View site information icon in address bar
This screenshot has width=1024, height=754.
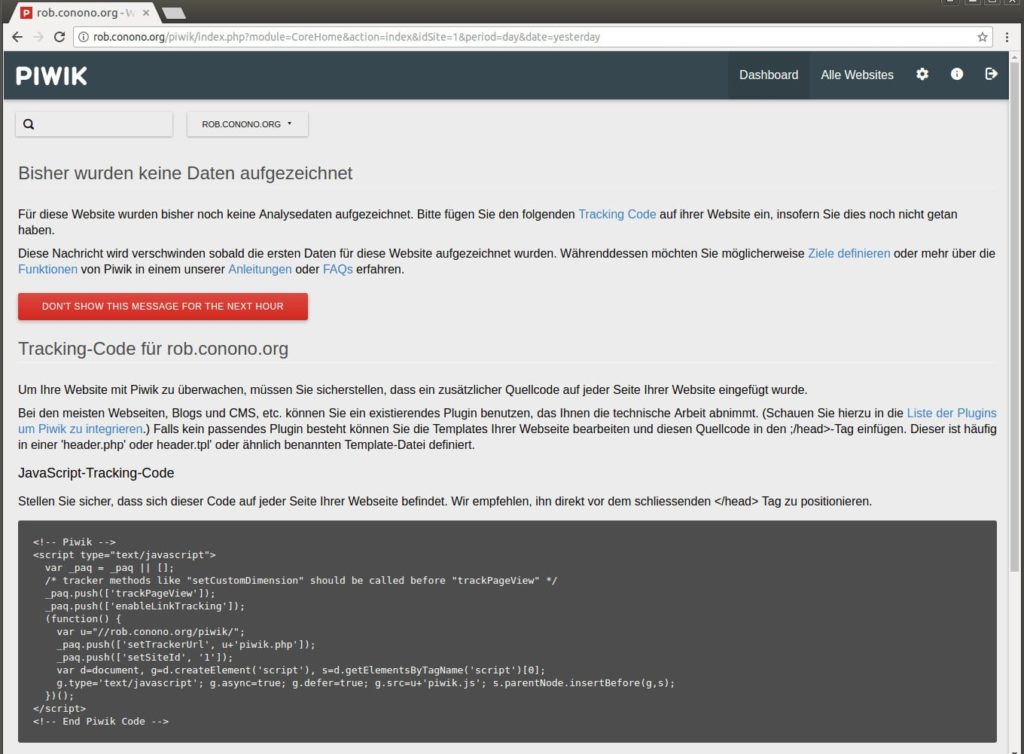84,37
